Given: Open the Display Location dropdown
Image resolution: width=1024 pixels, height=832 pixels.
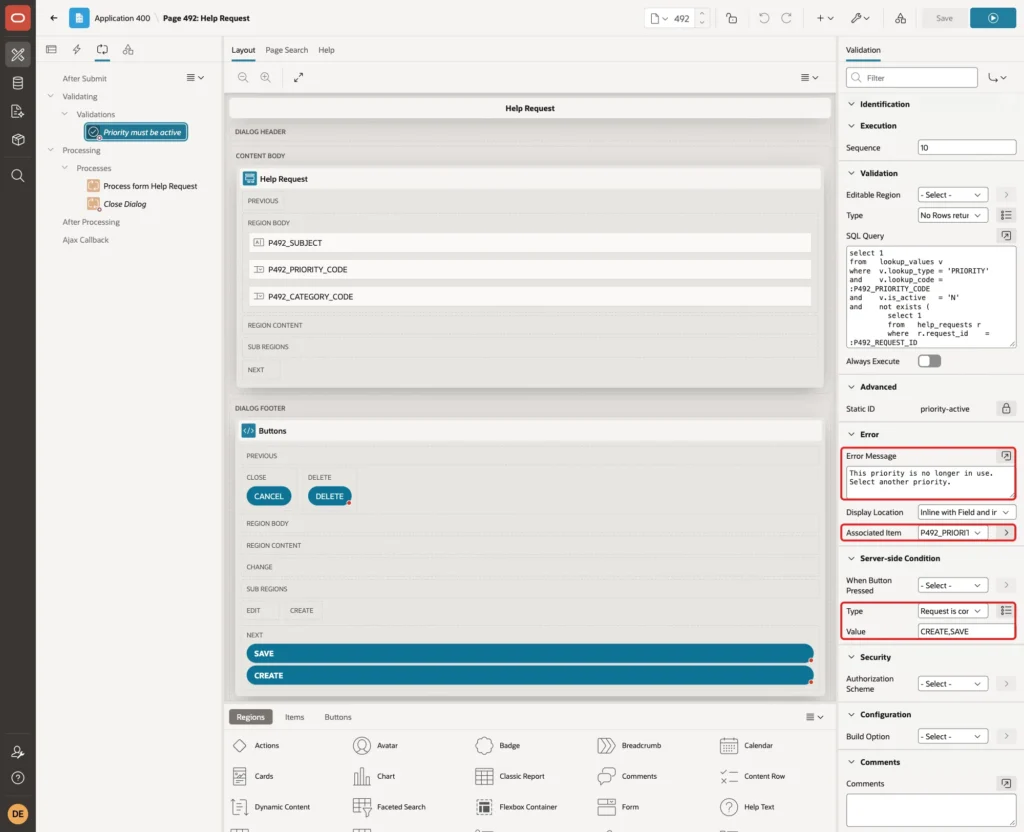Looking at the screenshot, I should (967, 512).
